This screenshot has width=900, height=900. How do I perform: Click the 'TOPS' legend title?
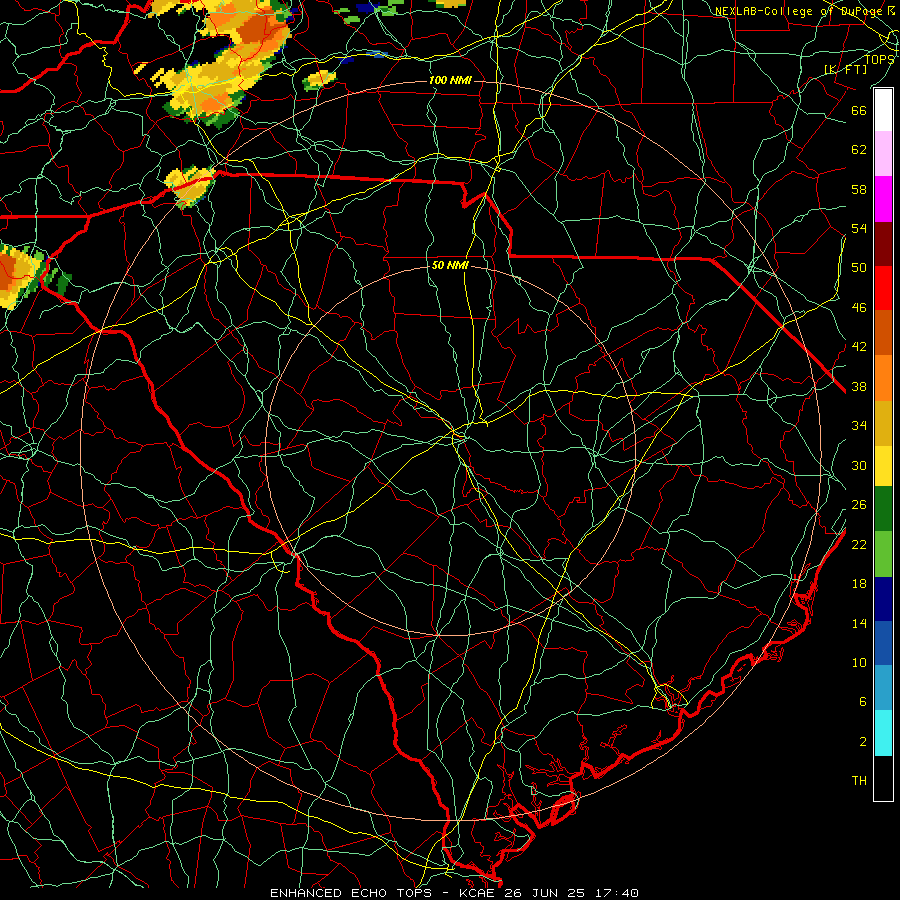(x=879, y=59)
